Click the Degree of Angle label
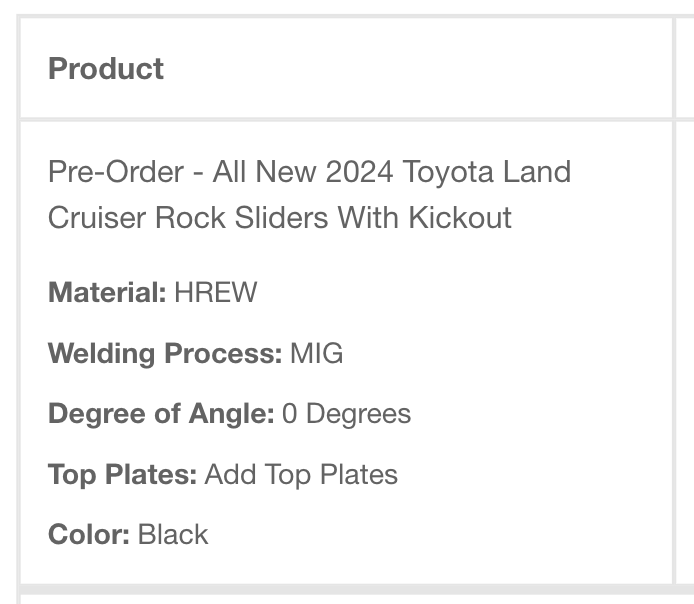 tap(161, 414)
